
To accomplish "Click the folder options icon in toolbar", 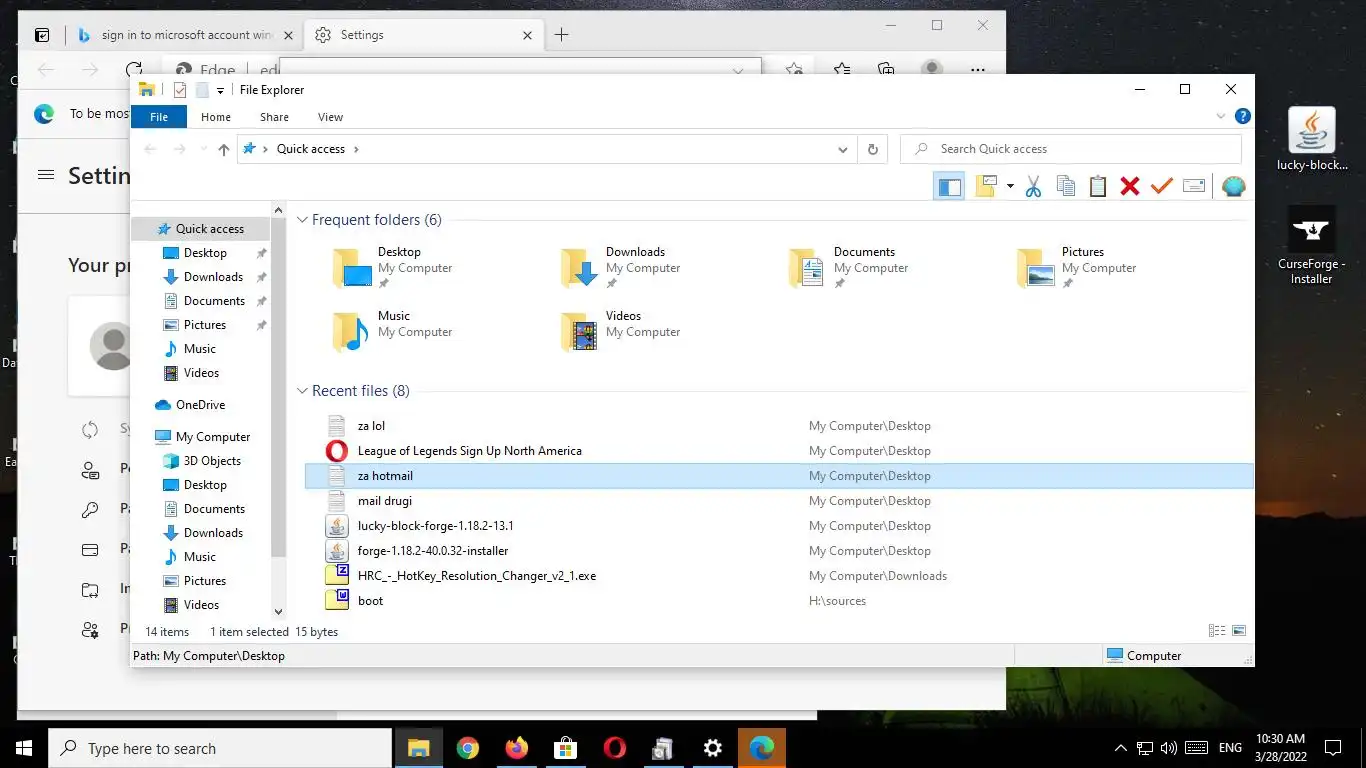I will pos(987,186).
